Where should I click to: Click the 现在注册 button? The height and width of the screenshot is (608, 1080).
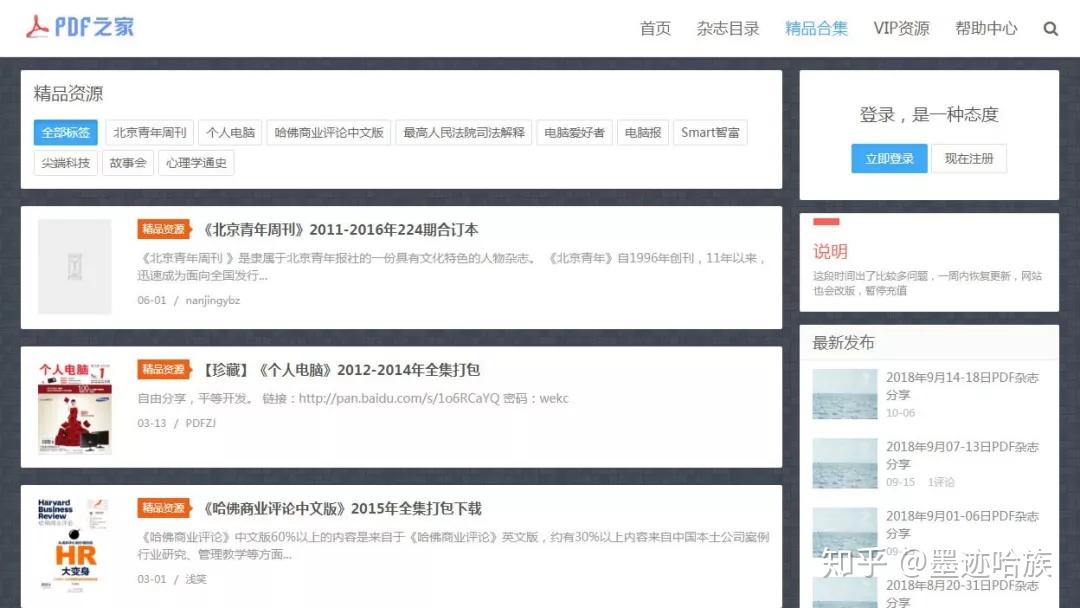pos(968,158)
